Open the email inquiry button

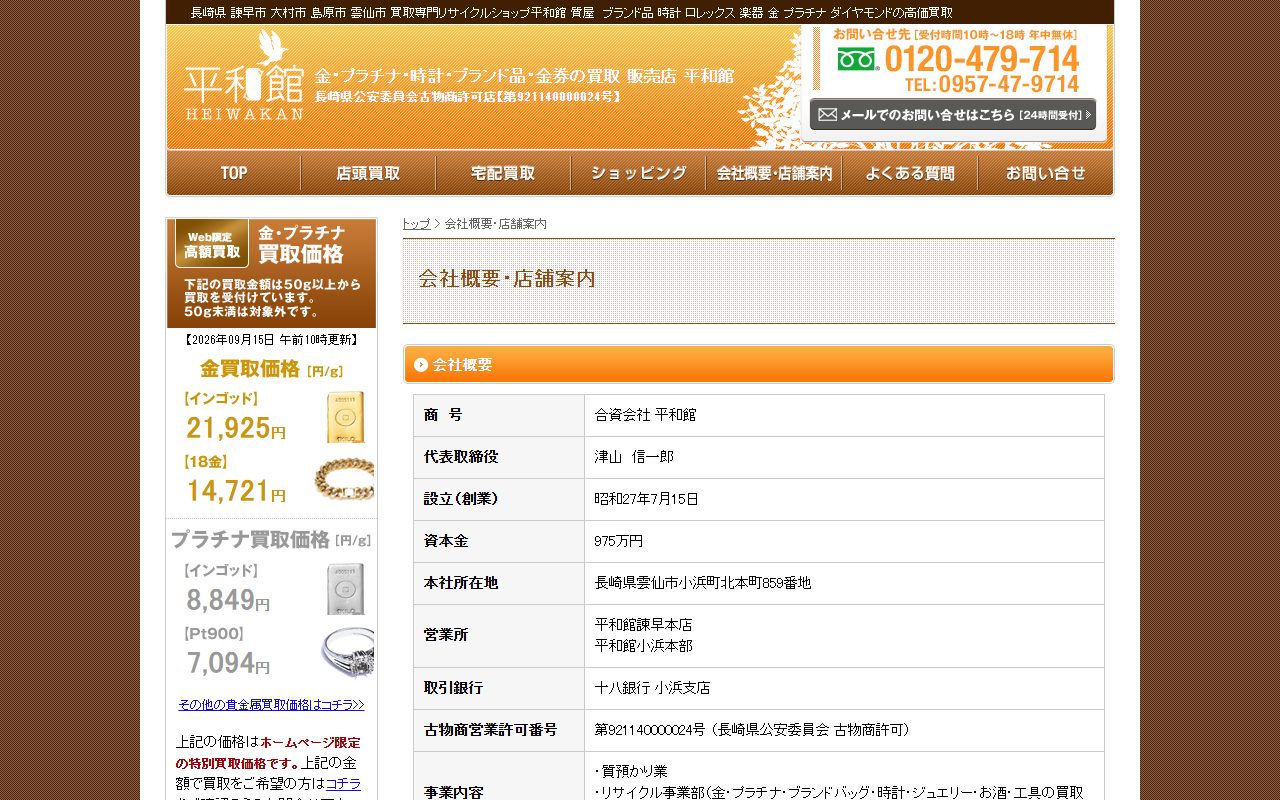[x=953, y=114]
